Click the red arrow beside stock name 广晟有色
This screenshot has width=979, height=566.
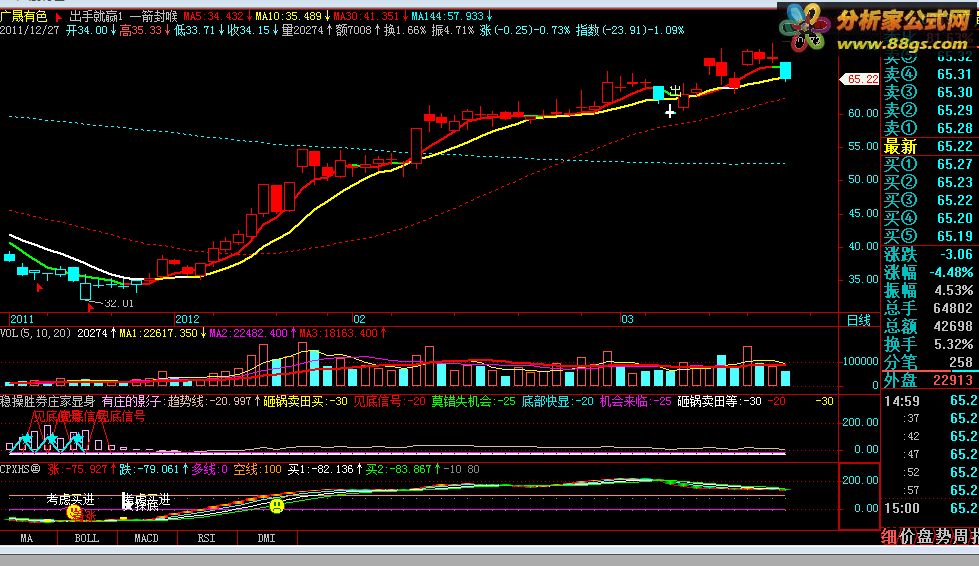(x=59, y=17)
